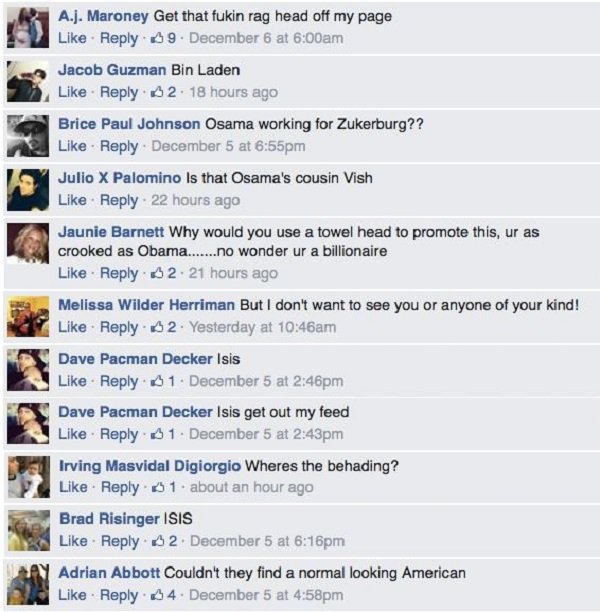Open Julio X Palomino's profile name link
This screenshot has width=600, height=612.
120,178
